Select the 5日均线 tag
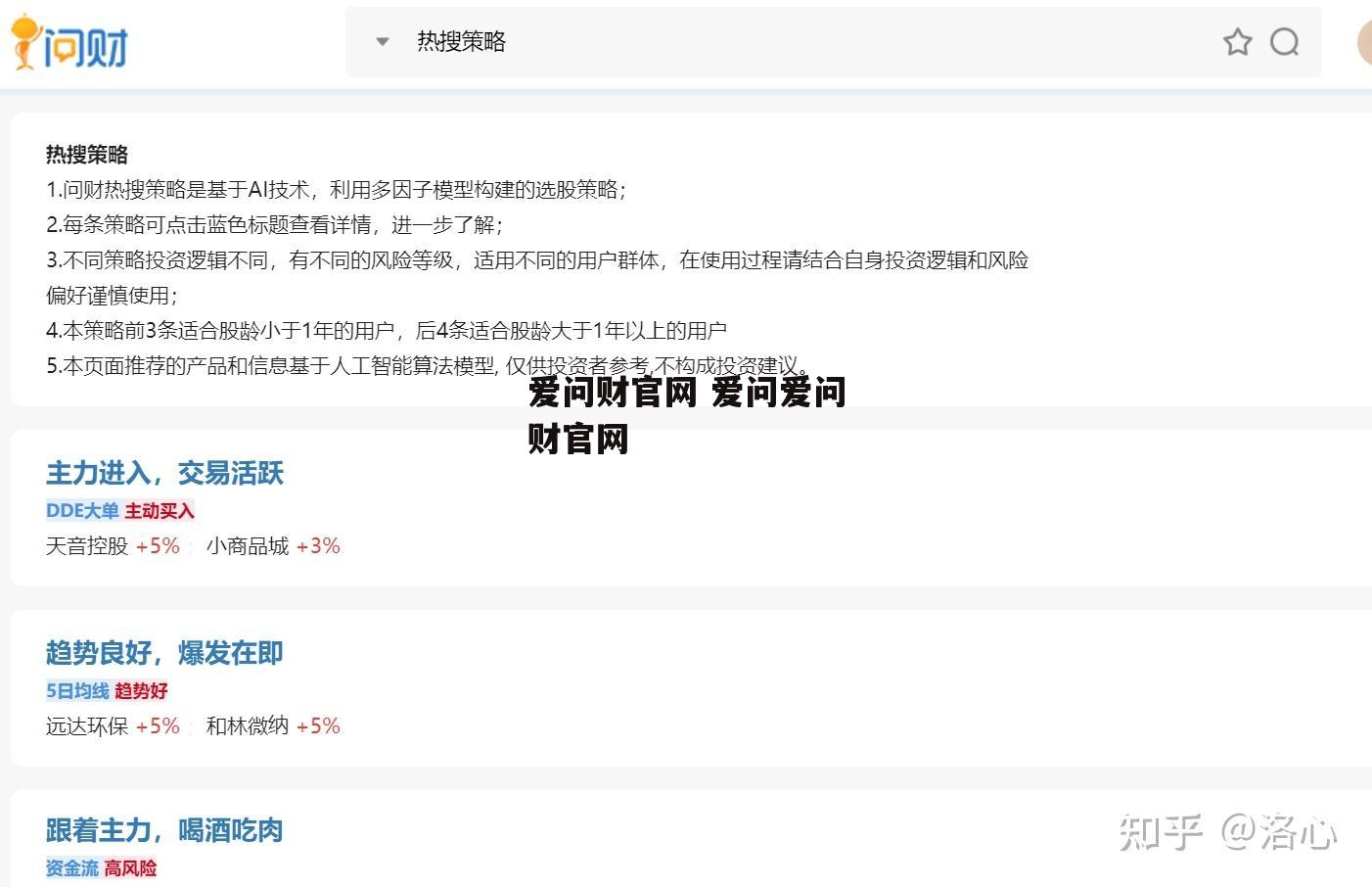This screenshot has width=1372, height=887. pos(77,691)
